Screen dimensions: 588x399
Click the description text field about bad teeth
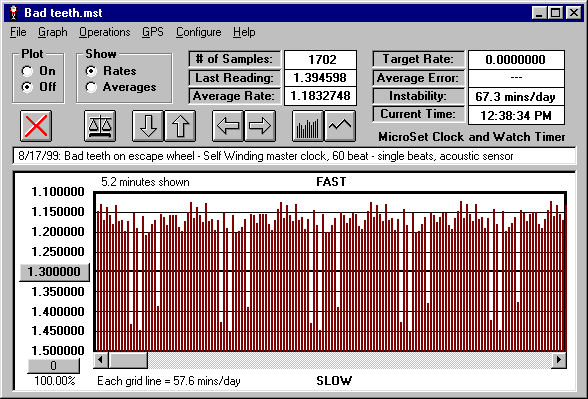(294, 156)
